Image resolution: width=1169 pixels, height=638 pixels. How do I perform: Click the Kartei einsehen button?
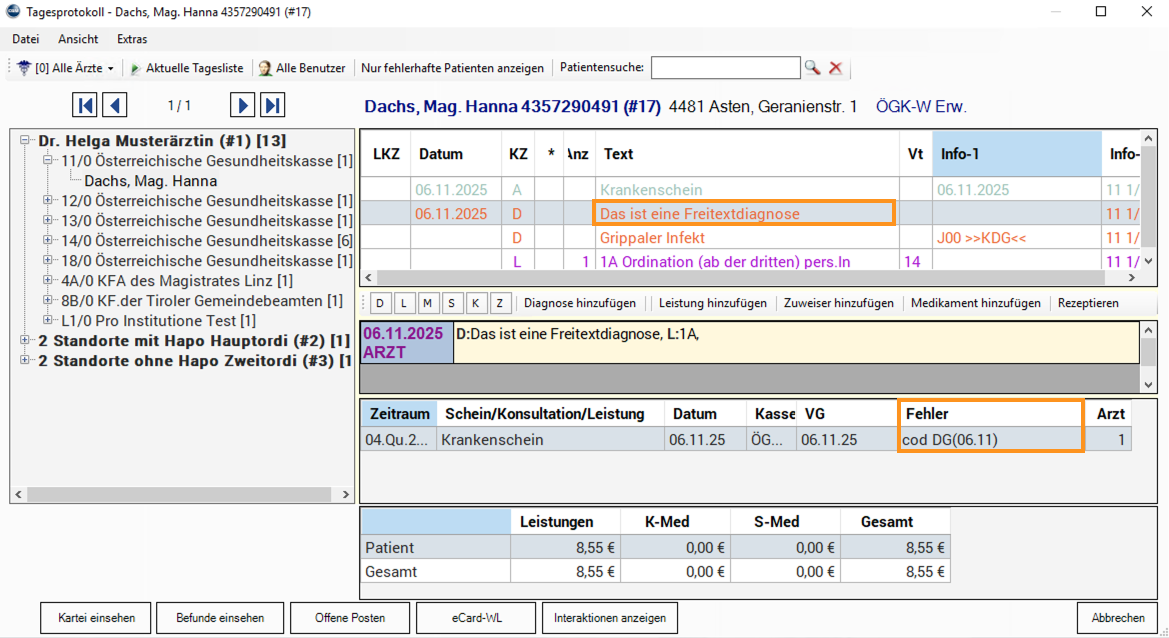96,618
